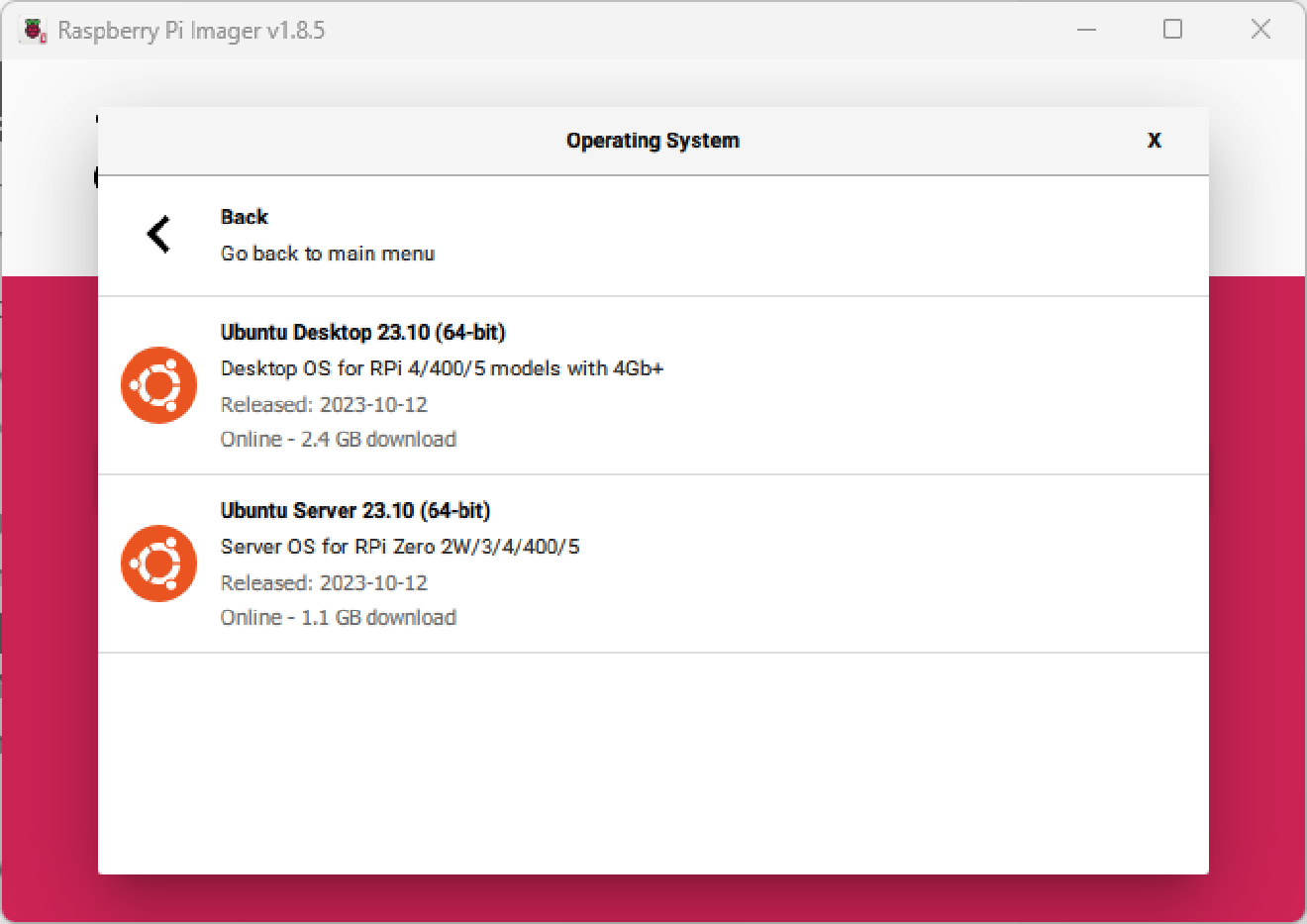This screenshot has width=1307, height=924.
Task: Click the Ubuntu Server 23.10 title text
Action: 355,510
